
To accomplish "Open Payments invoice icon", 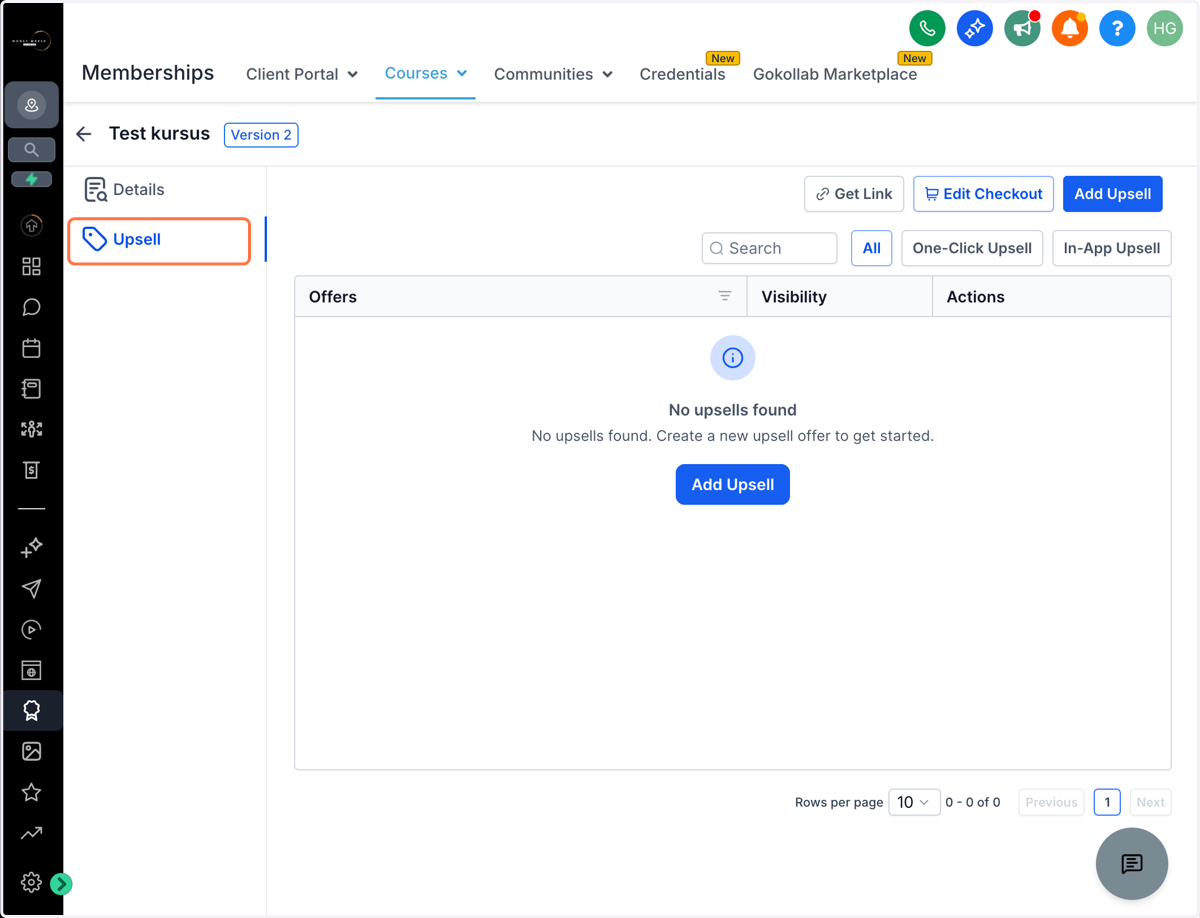I will (x=31, y=470).
